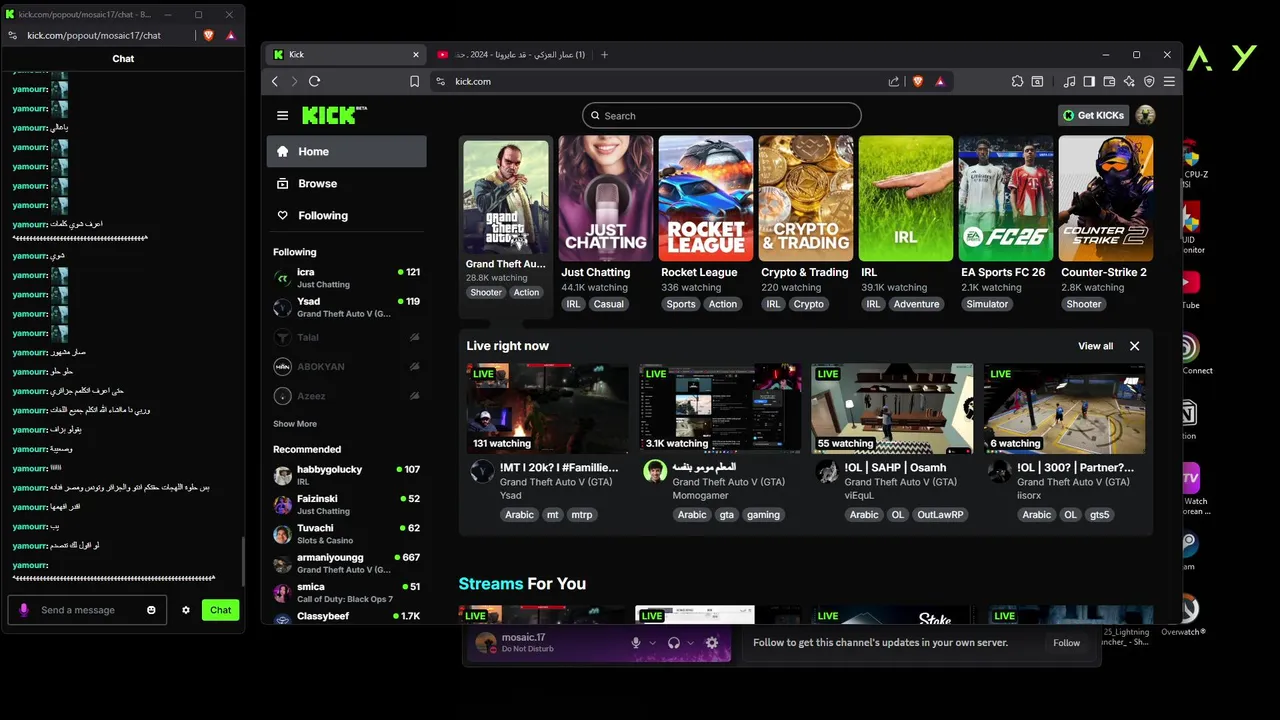The image size is (1280, 720).
Task: Select Following in the Kick sidebar menu
Action: tap(346, 215)
